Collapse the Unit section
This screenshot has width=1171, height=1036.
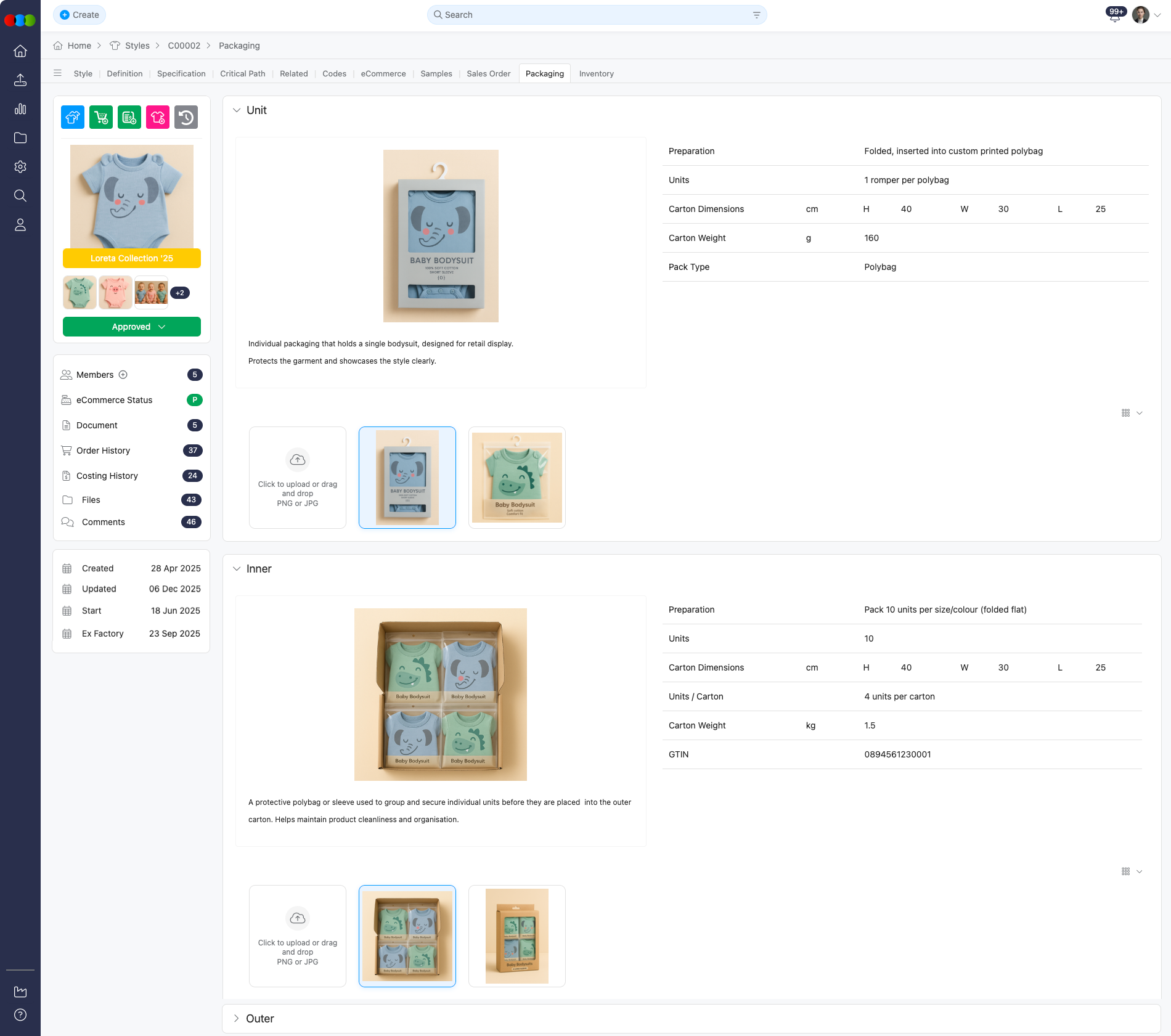237,110
